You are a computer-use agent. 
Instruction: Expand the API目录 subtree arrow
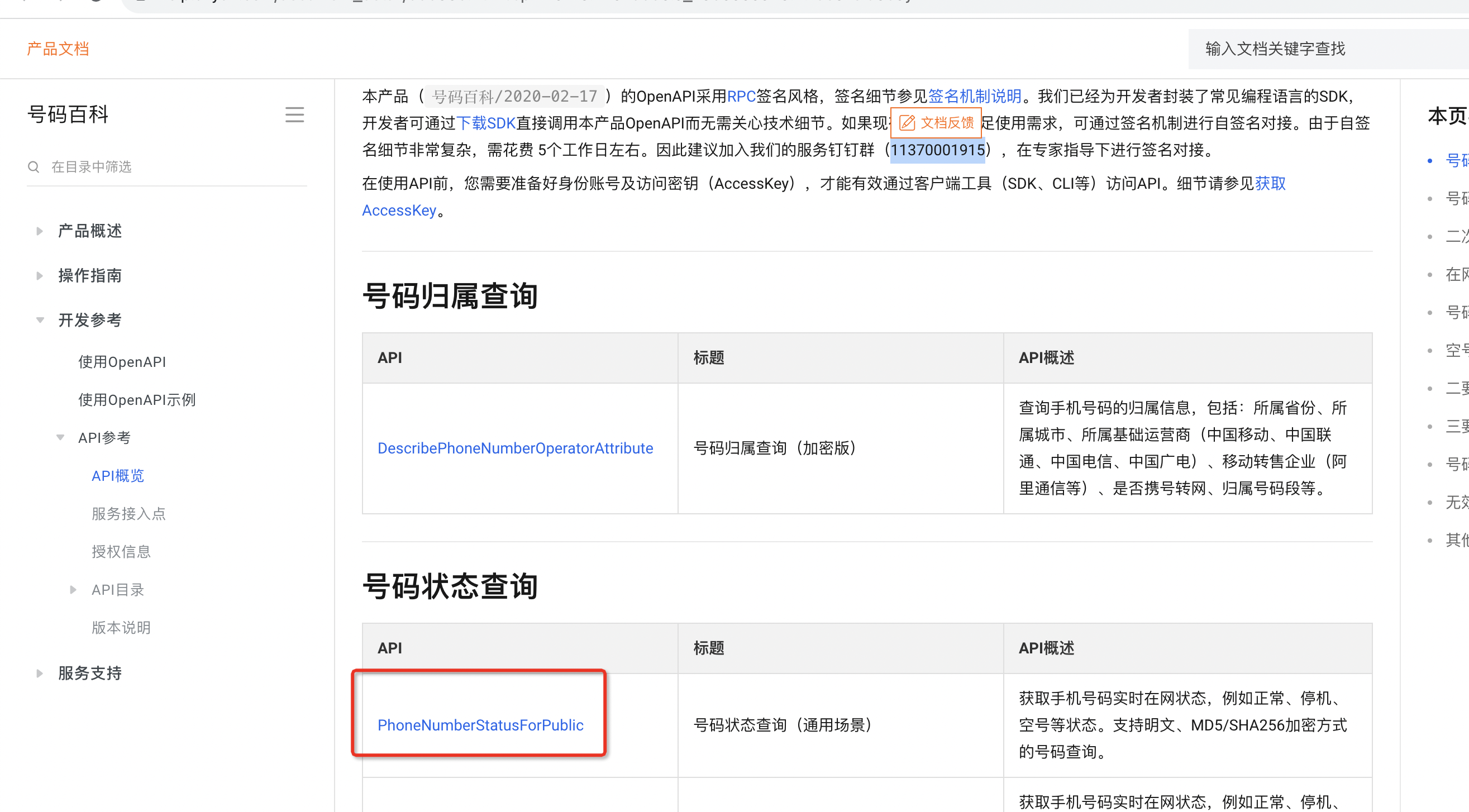click(x=73, y=590)
